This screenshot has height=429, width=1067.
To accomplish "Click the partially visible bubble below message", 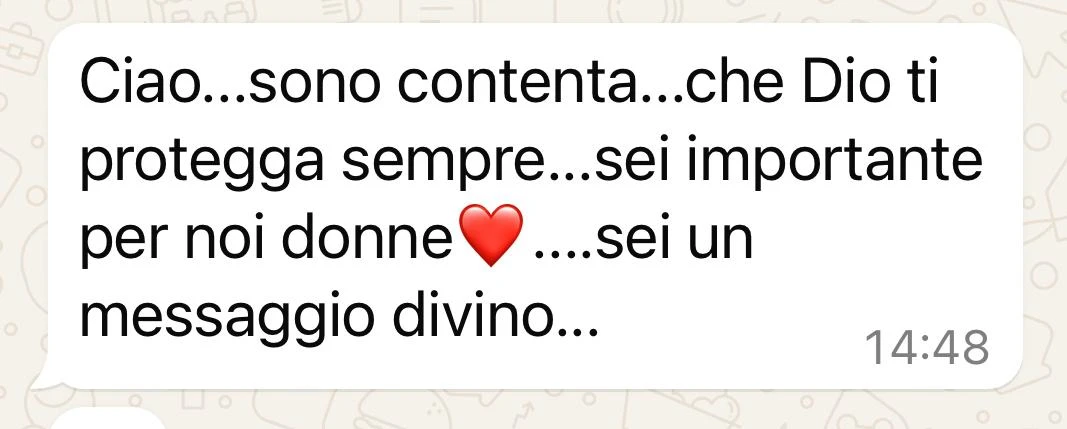I will click(109, 419).
